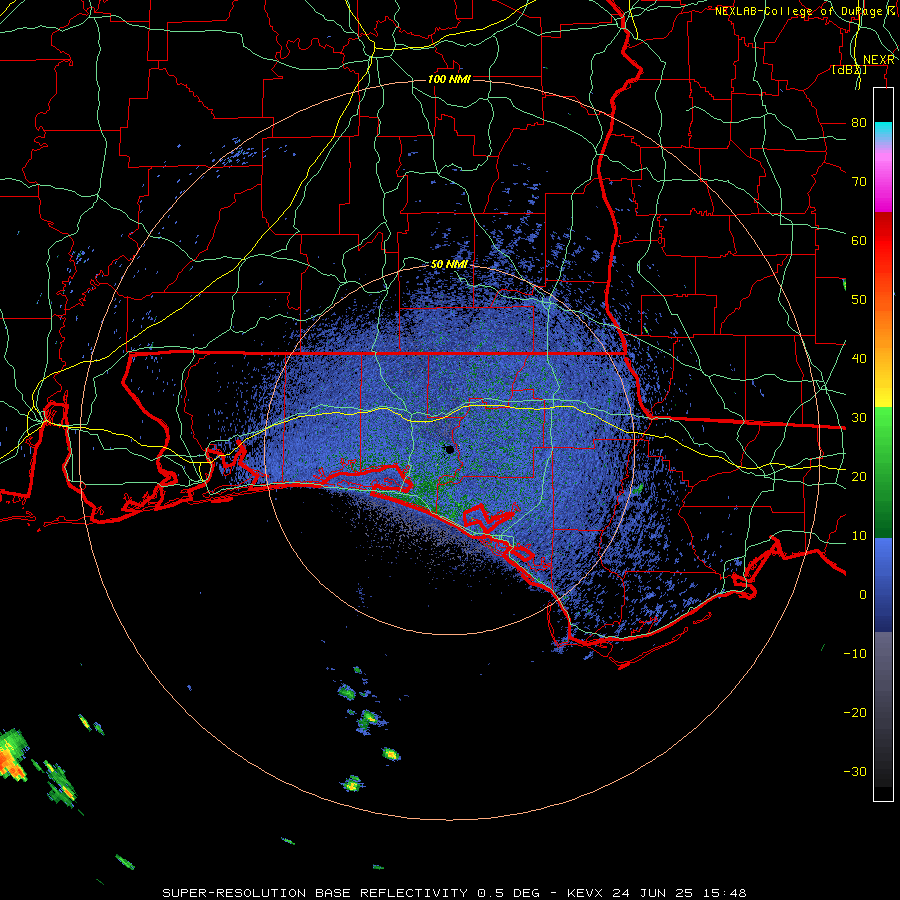Click the -20 value on the dBZ scale
Screen dimensions: 900x900
(855, 712)
